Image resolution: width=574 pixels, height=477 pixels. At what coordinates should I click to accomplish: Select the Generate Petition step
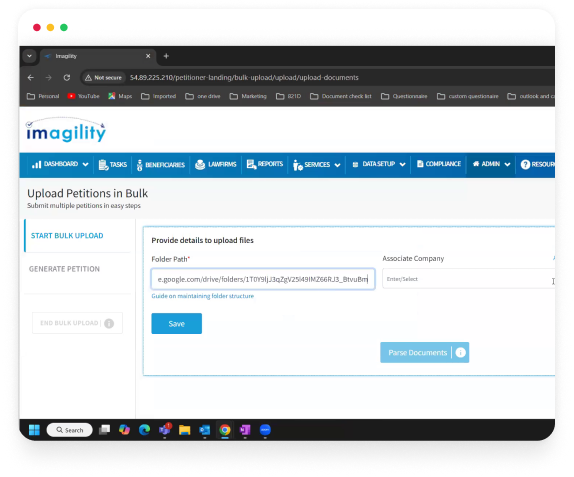tap(64, 269)
